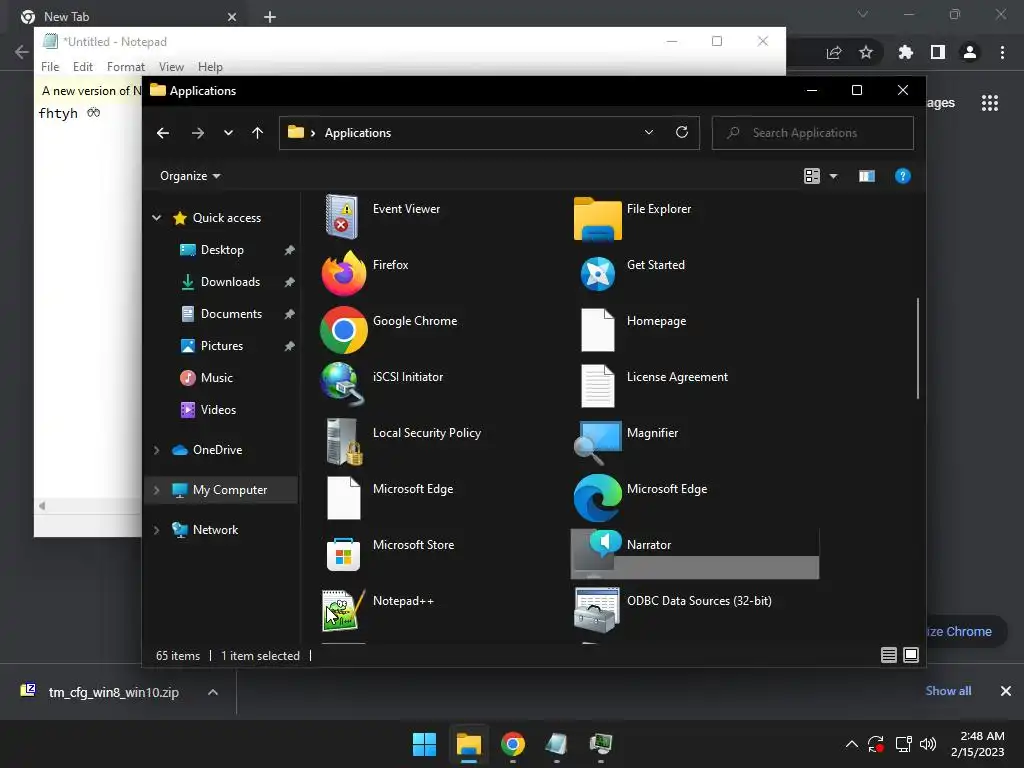1024x768 pixels.
Task: Expand the Network tree node
Action: pos(157,530)
